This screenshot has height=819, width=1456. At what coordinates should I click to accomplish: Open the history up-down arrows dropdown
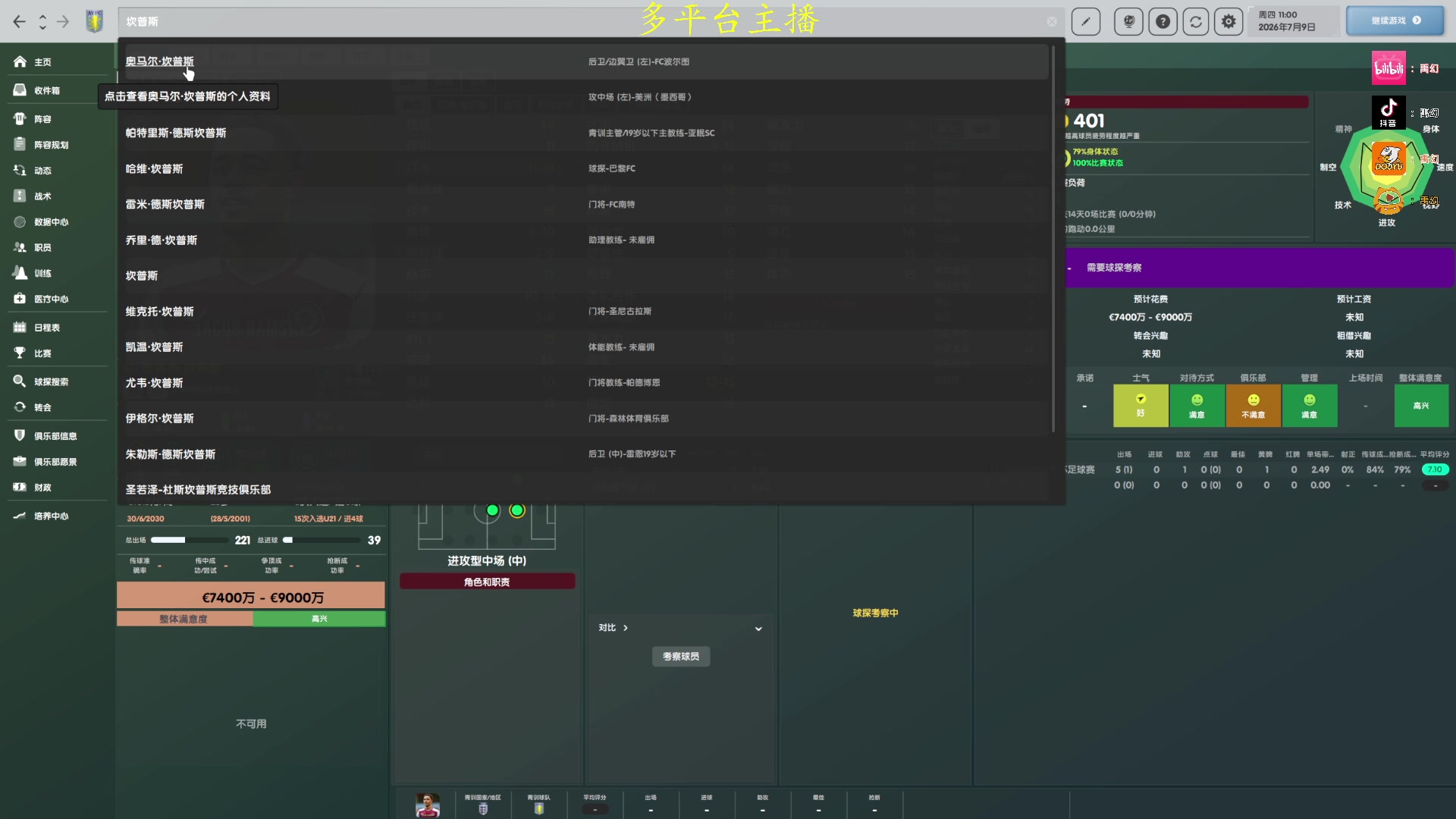(42, 22)
